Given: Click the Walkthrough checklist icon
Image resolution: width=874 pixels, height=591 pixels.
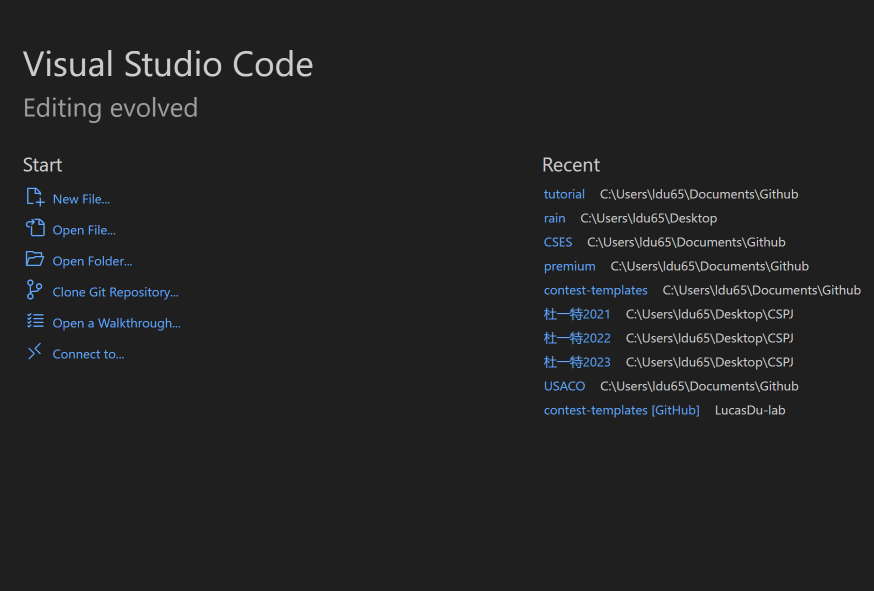Looking at the screenshot, I should click(35, 322).
